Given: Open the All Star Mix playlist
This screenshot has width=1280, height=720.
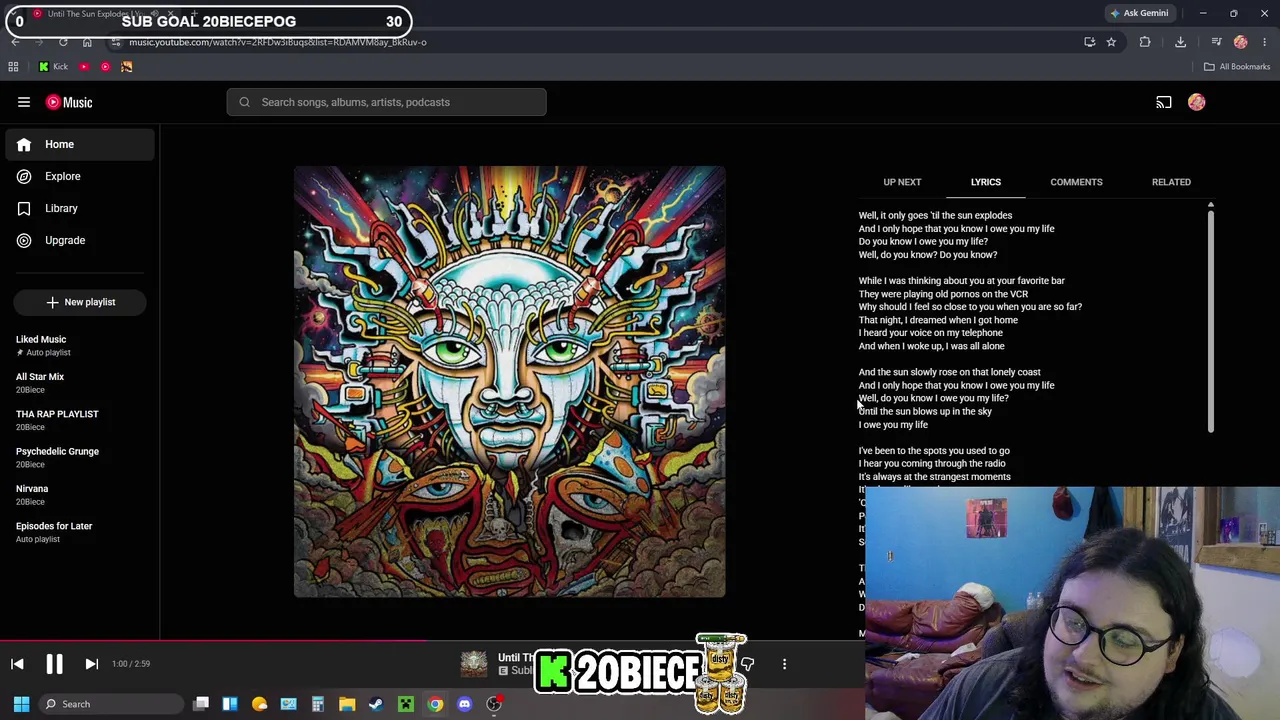Looking at the screenshot, I should click(x=40, y=383).
